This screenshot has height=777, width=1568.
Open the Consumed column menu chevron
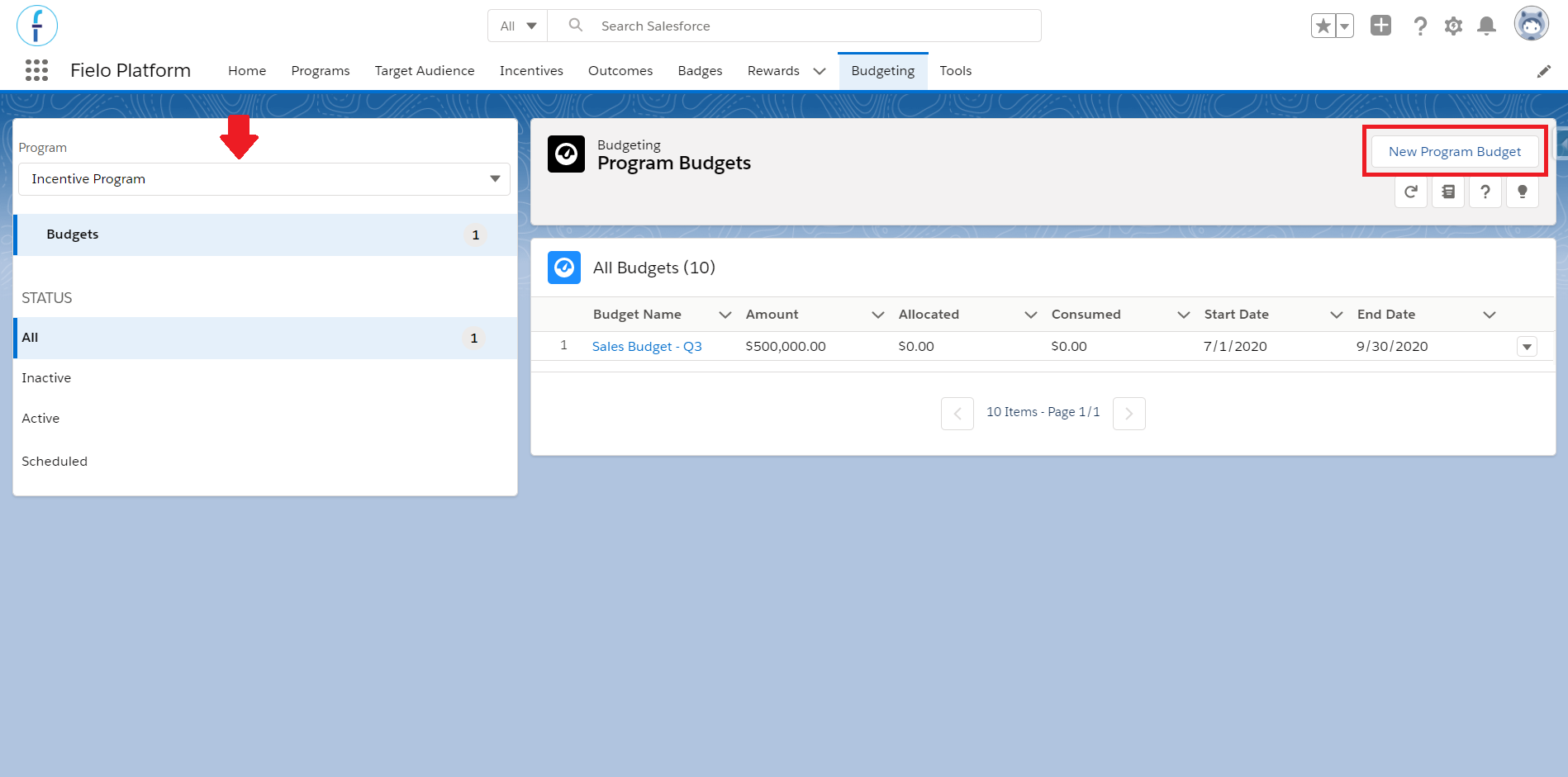coord(1184,315)
